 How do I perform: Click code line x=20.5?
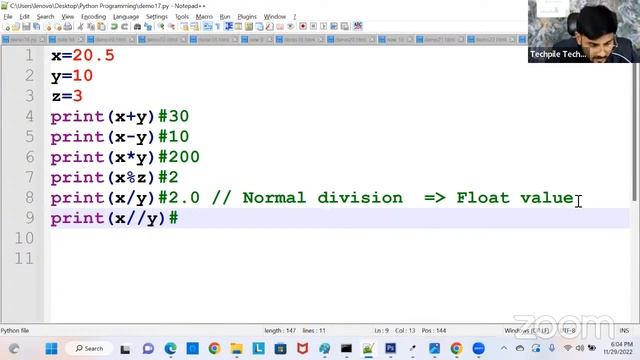tap(83, 56)
